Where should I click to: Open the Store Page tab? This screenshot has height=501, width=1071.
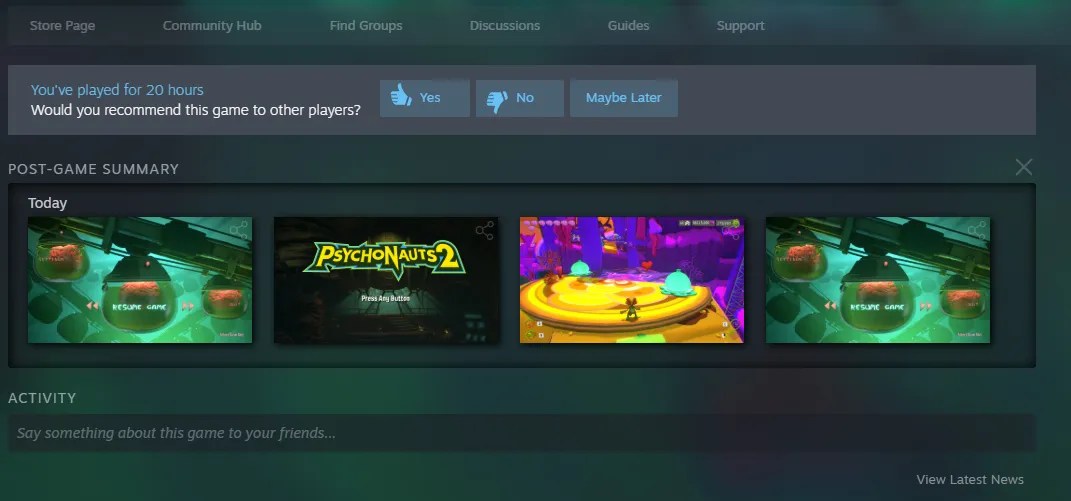pyautogui.click(x=62, y=26)
